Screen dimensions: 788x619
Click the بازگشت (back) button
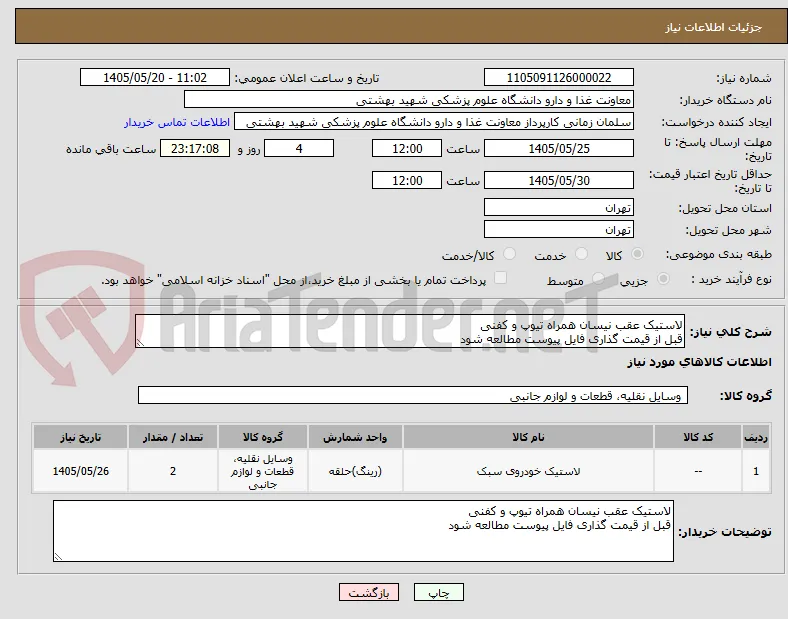tap(369, 592)
